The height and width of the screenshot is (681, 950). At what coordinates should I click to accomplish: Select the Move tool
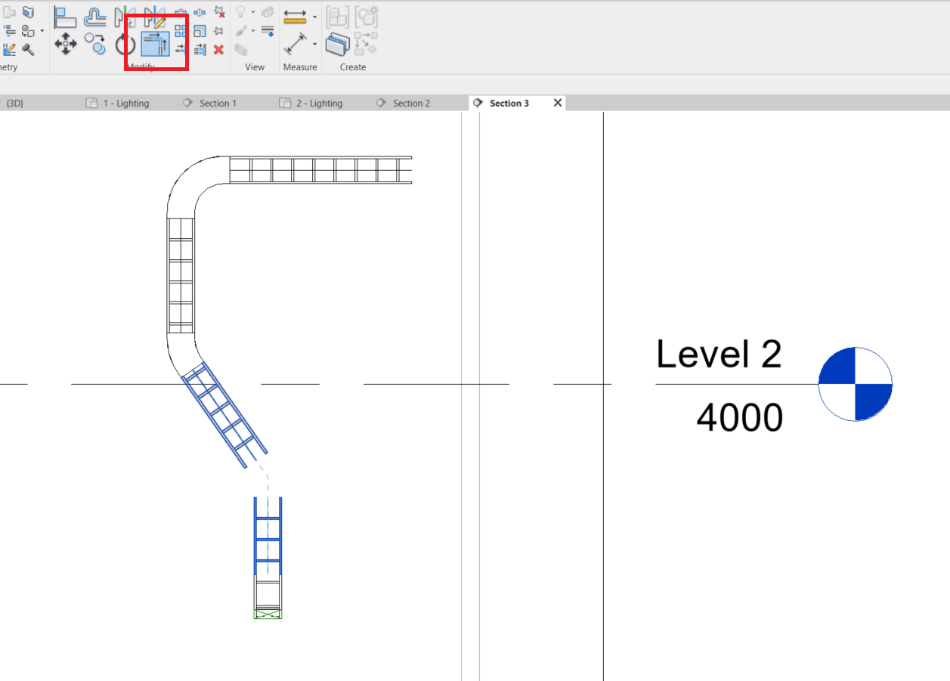[65, 42]
